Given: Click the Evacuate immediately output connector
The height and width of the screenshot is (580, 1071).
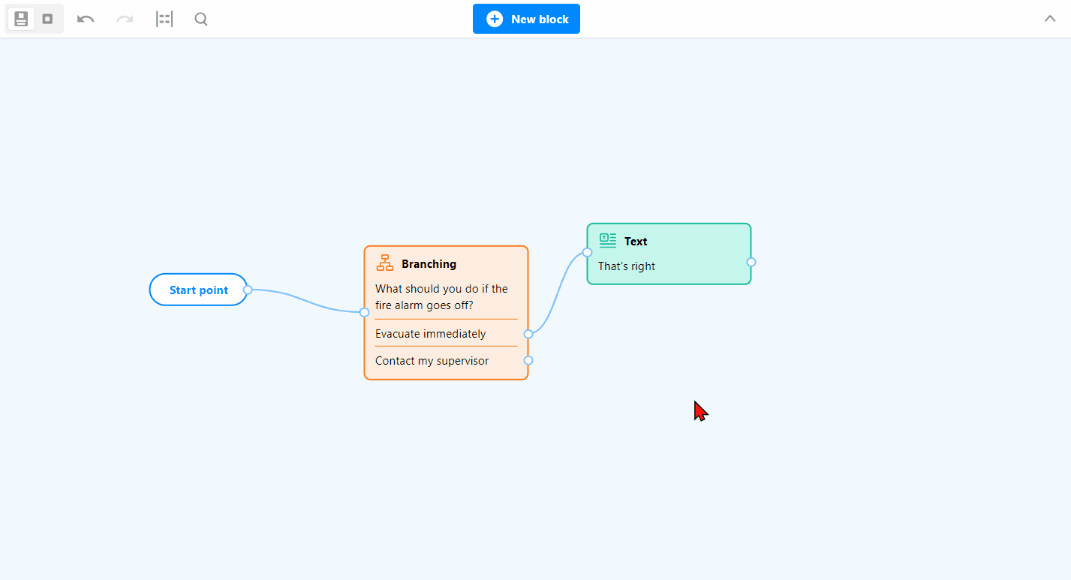Looking at the screenshot, I should [x=529, y=334].
